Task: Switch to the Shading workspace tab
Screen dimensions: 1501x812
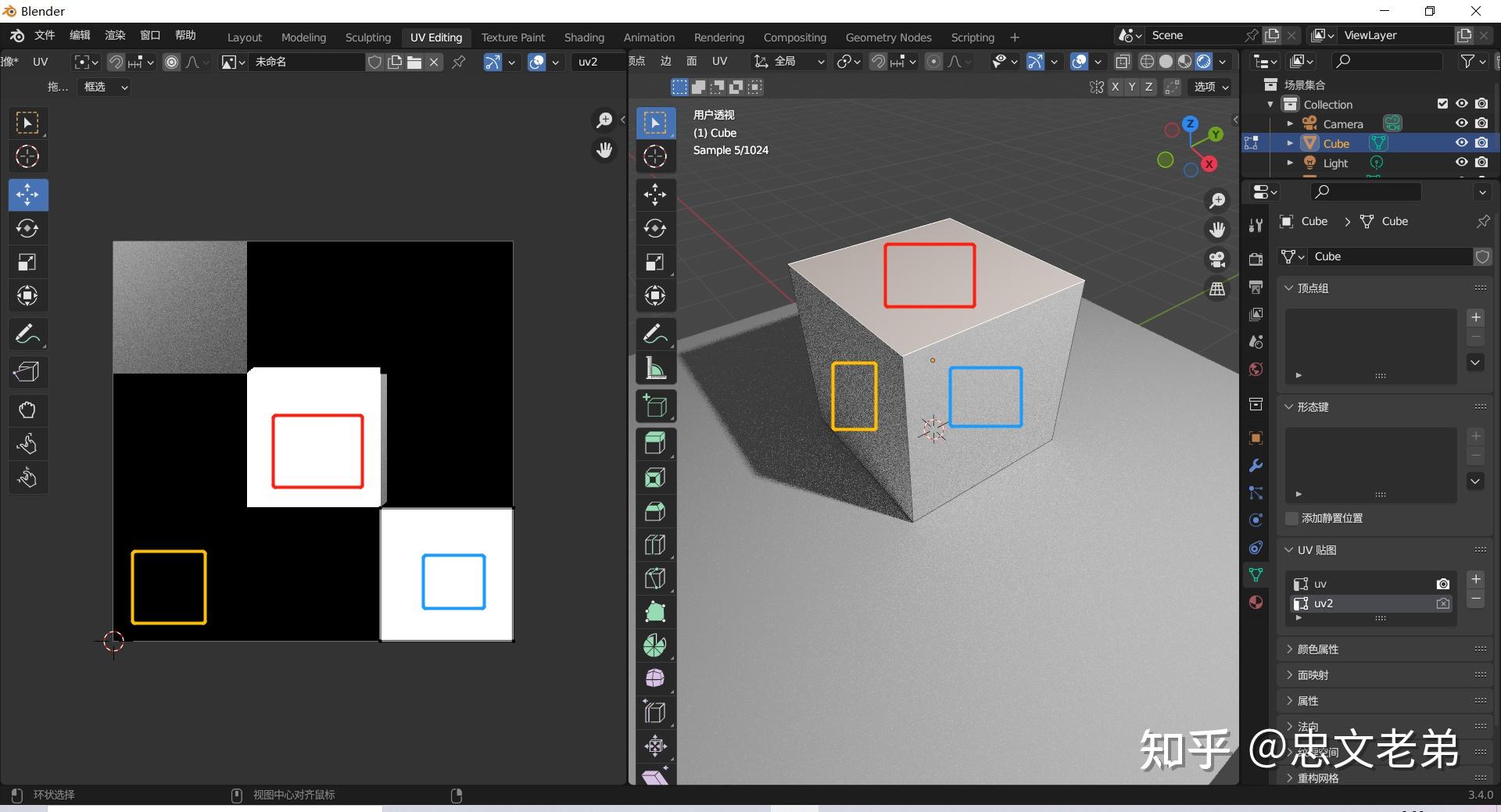Action: coord(583,37)
